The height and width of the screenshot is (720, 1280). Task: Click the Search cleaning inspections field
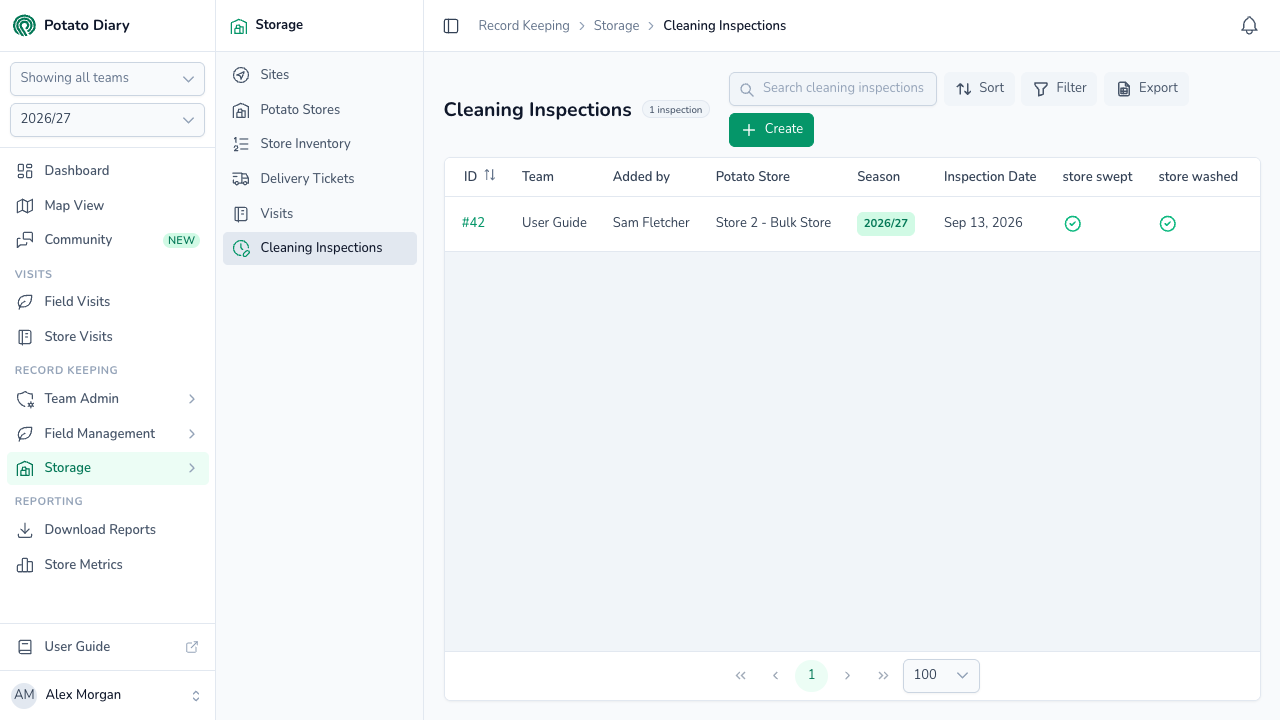click(x=833, y=88)
